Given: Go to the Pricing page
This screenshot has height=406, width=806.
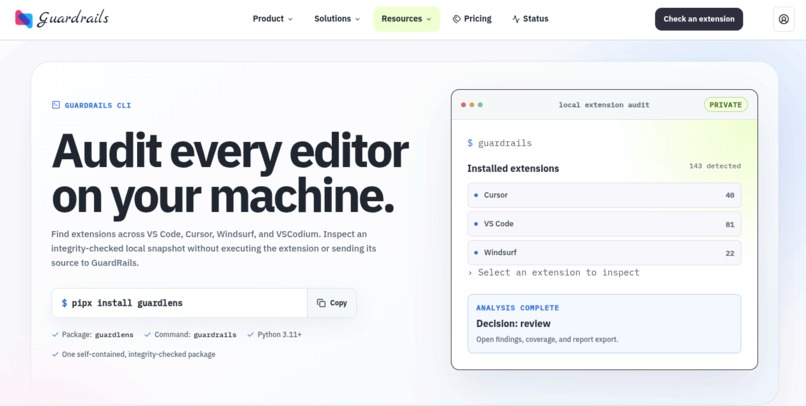Looking at the screenshot, I should pos(472,19).
